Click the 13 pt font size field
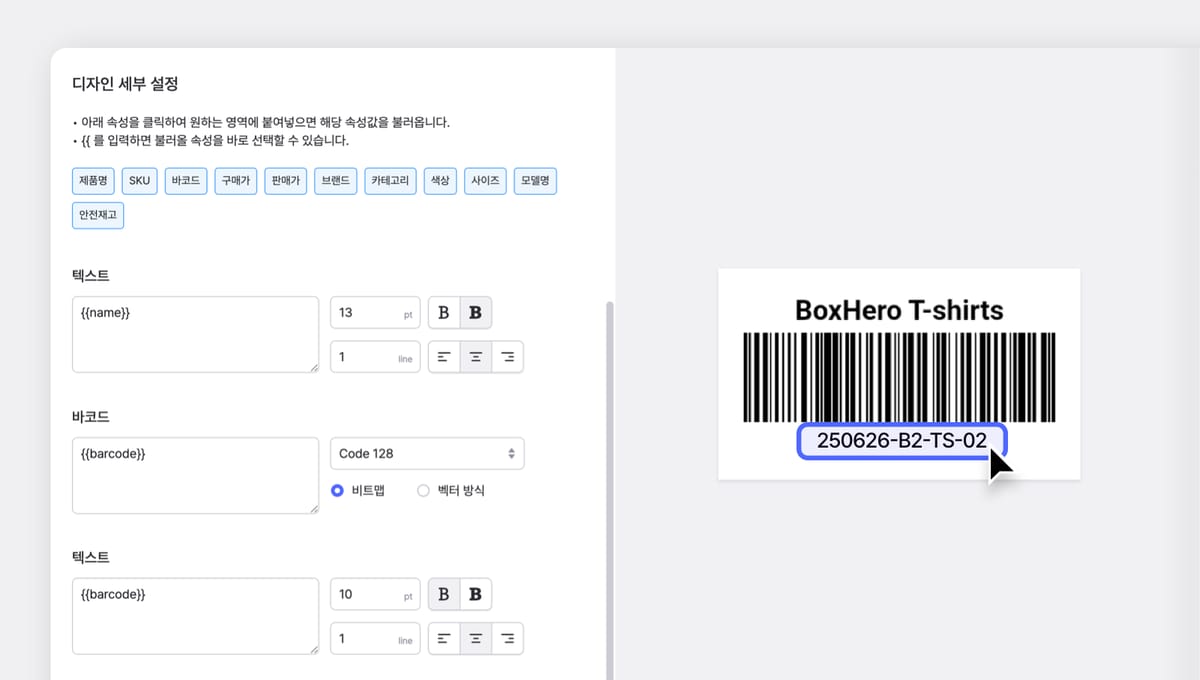This screenshot has width=1200, height=680. click(375, 313)
